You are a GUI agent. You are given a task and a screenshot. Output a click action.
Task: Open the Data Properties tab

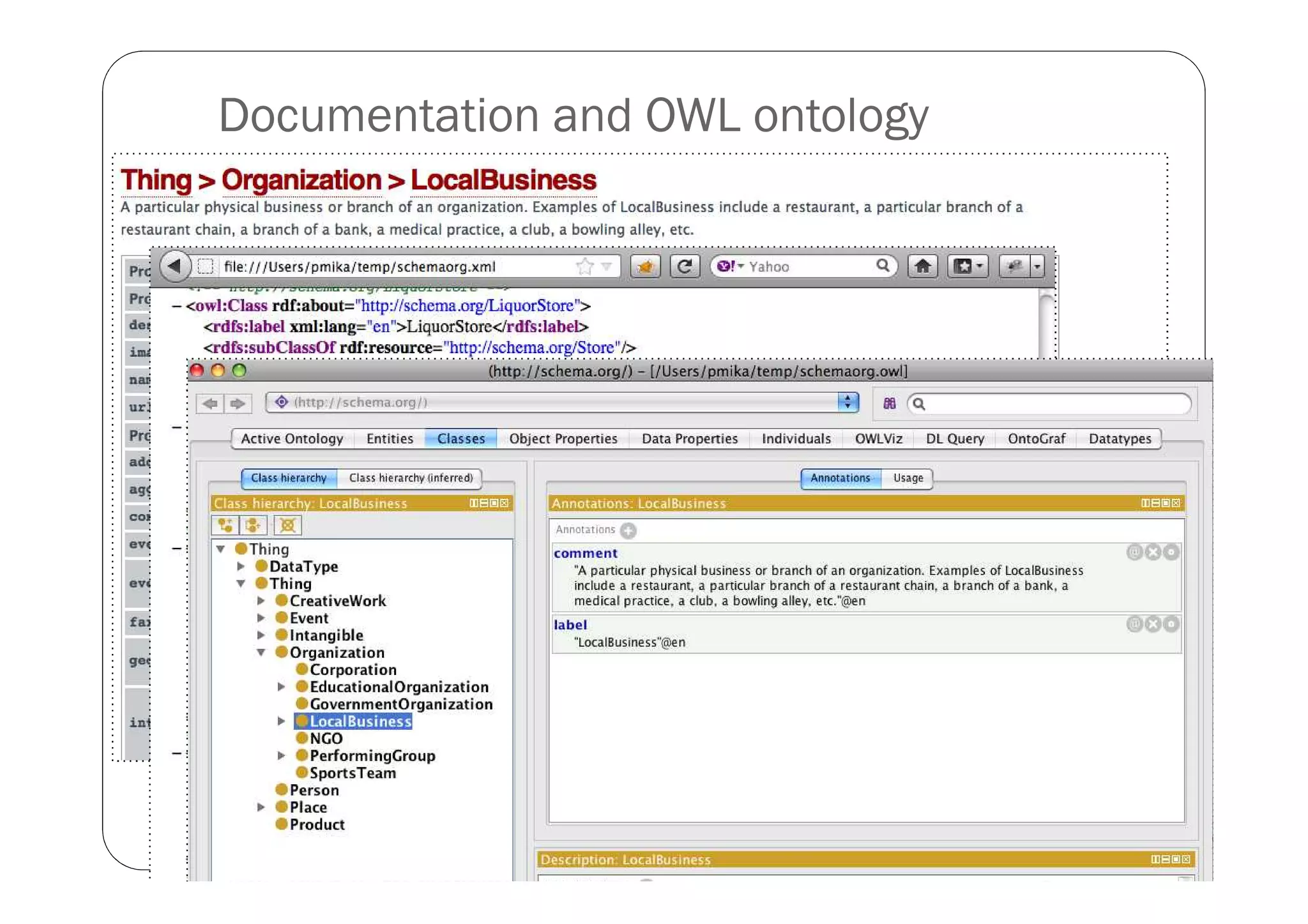click(x=690, y=439)
